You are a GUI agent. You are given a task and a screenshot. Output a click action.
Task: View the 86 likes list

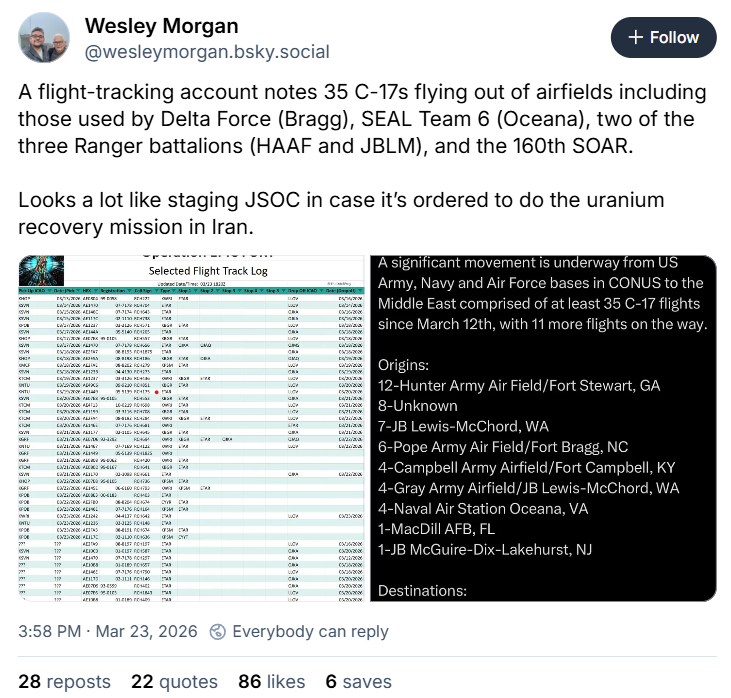[271, 681]
